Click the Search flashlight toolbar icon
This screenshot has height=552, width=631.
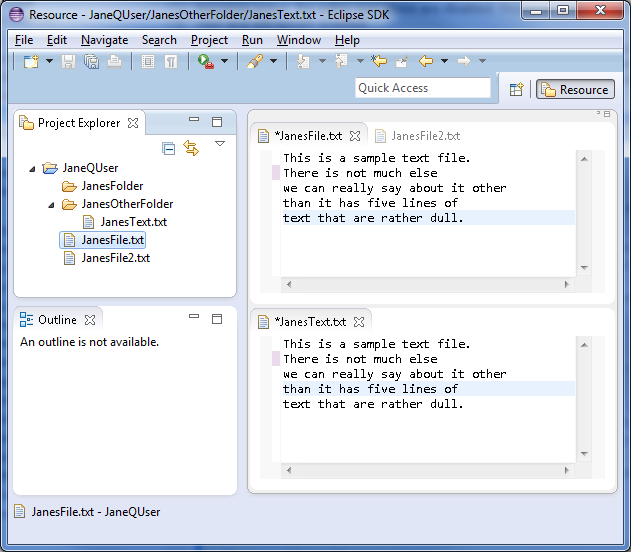pos(255,61)
